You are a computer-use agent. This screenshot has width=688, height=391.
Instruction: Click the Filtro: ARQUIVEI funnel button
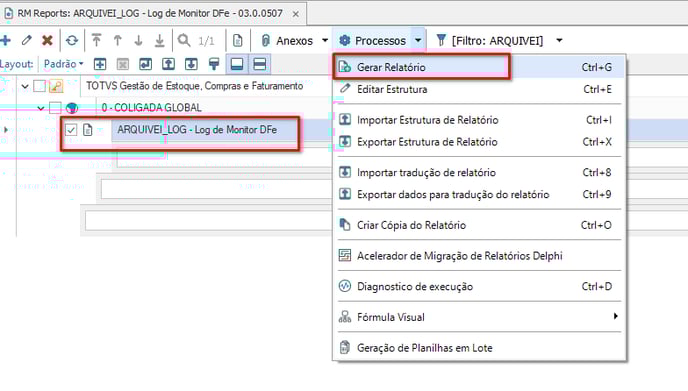tap(490, 41)
